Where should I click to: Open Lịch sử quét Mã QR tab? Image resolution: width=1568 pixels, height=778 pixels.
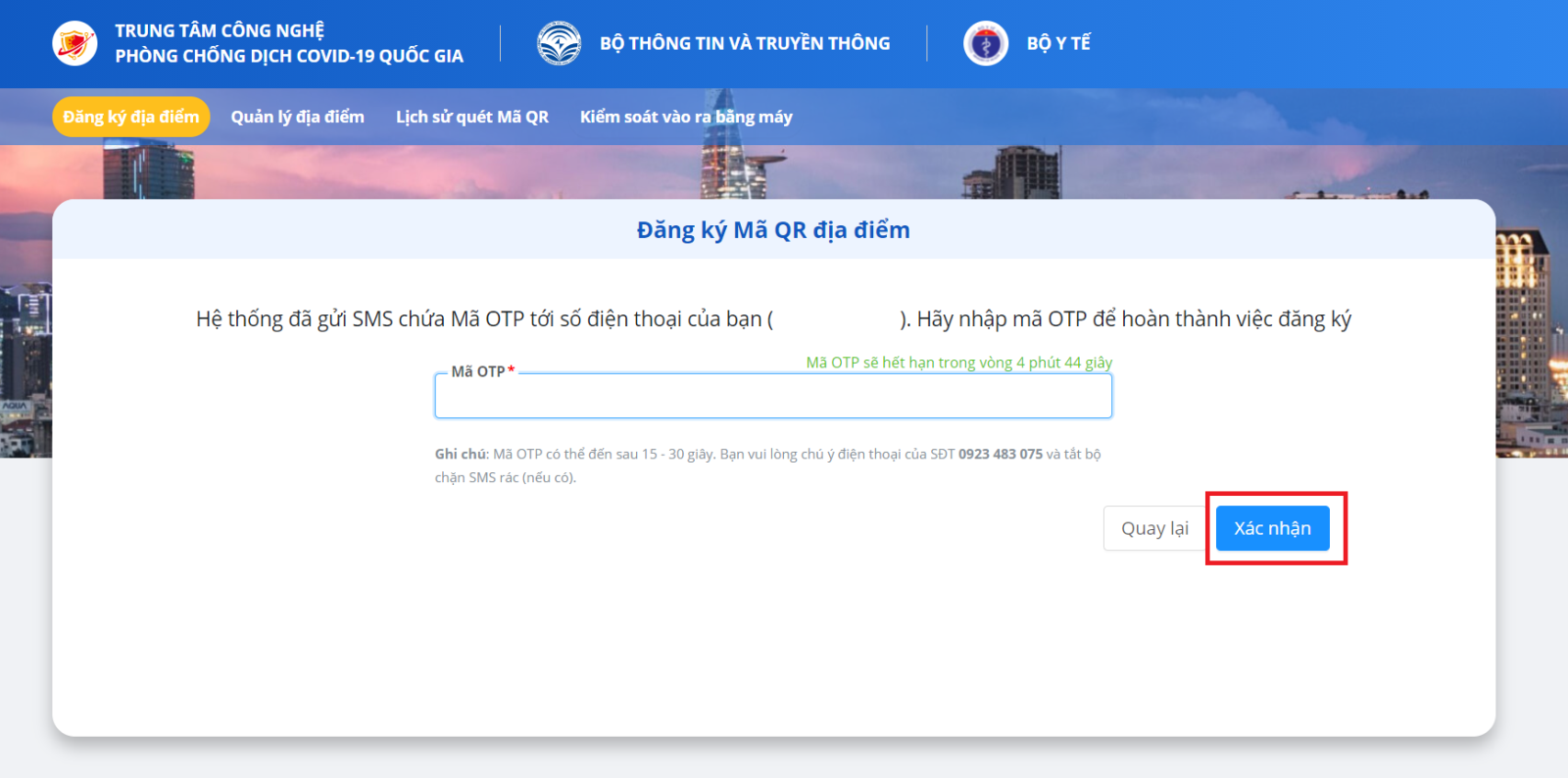tap(472, 117)
